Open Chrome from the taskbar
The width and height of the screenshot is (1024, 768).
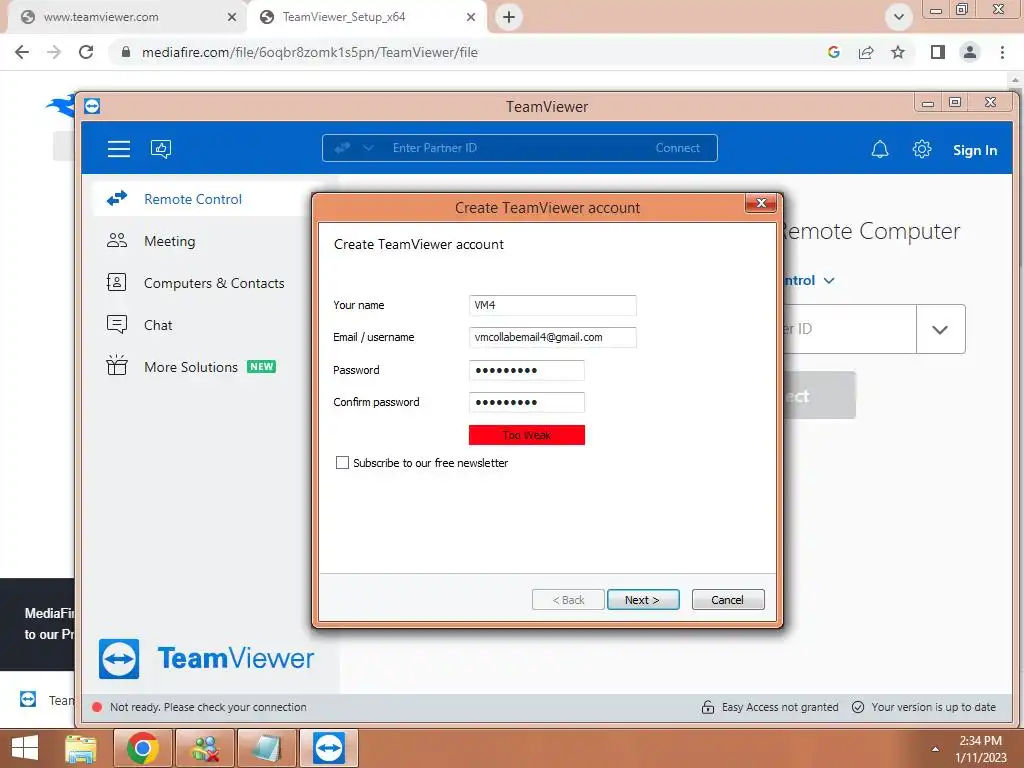coord(143,748)
